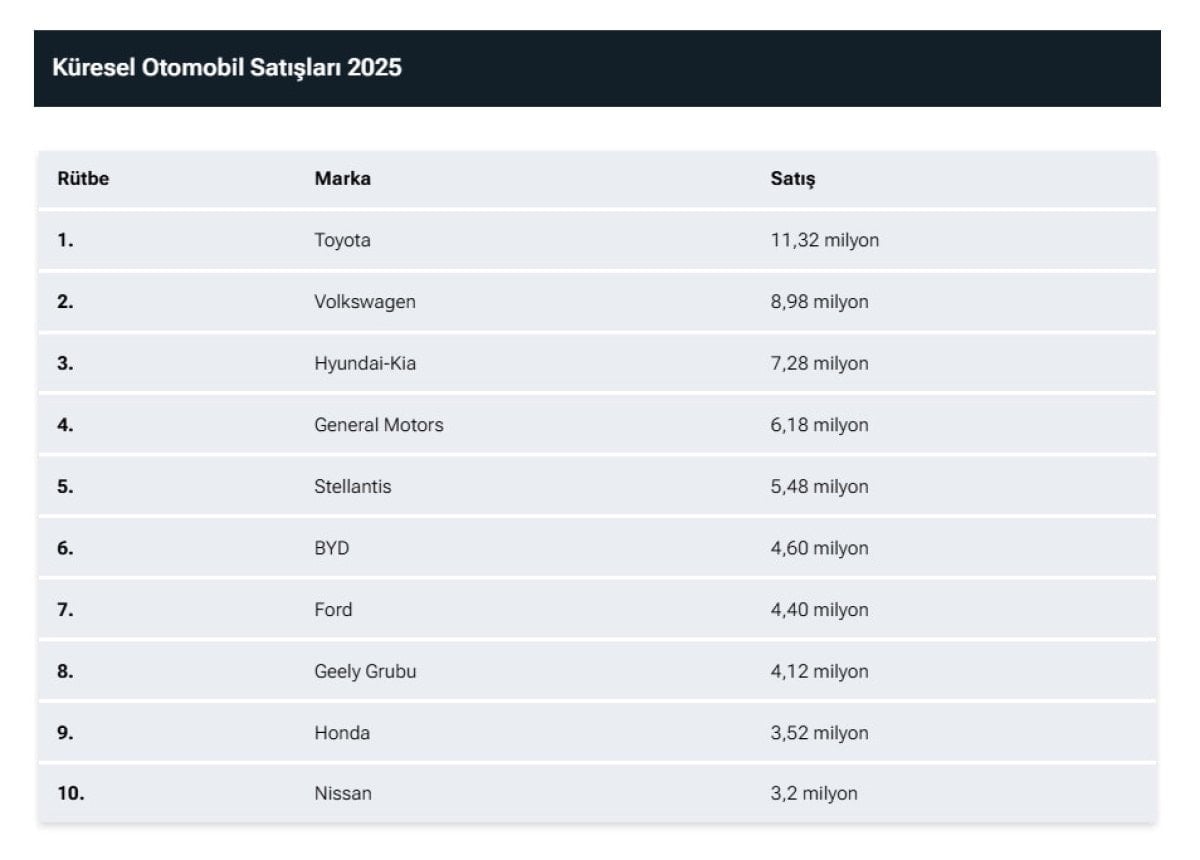This screenshot has width=1200, height=860.
Task: Click the 4,60 milyon sales value
Action: tap(819, 548)
